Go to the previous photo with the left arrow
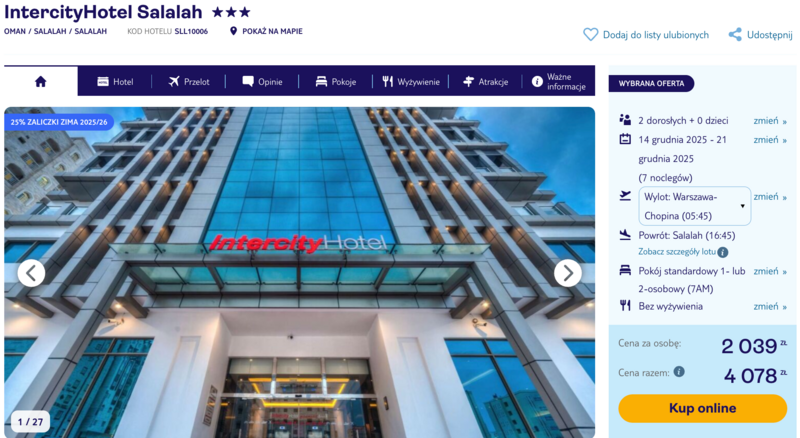 point(31,273)
